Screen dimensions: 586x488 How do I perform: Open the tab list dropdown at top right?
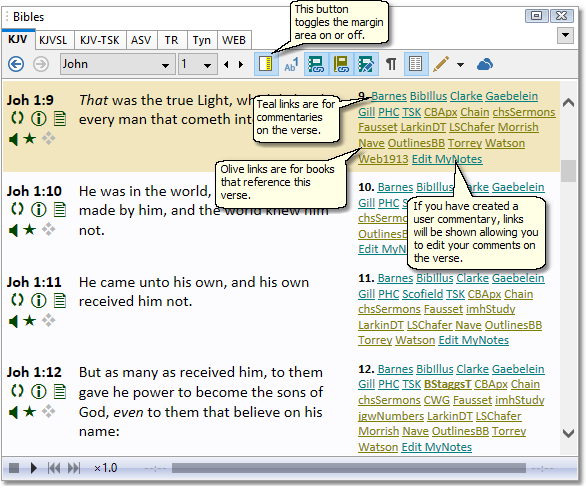point(565,35)
